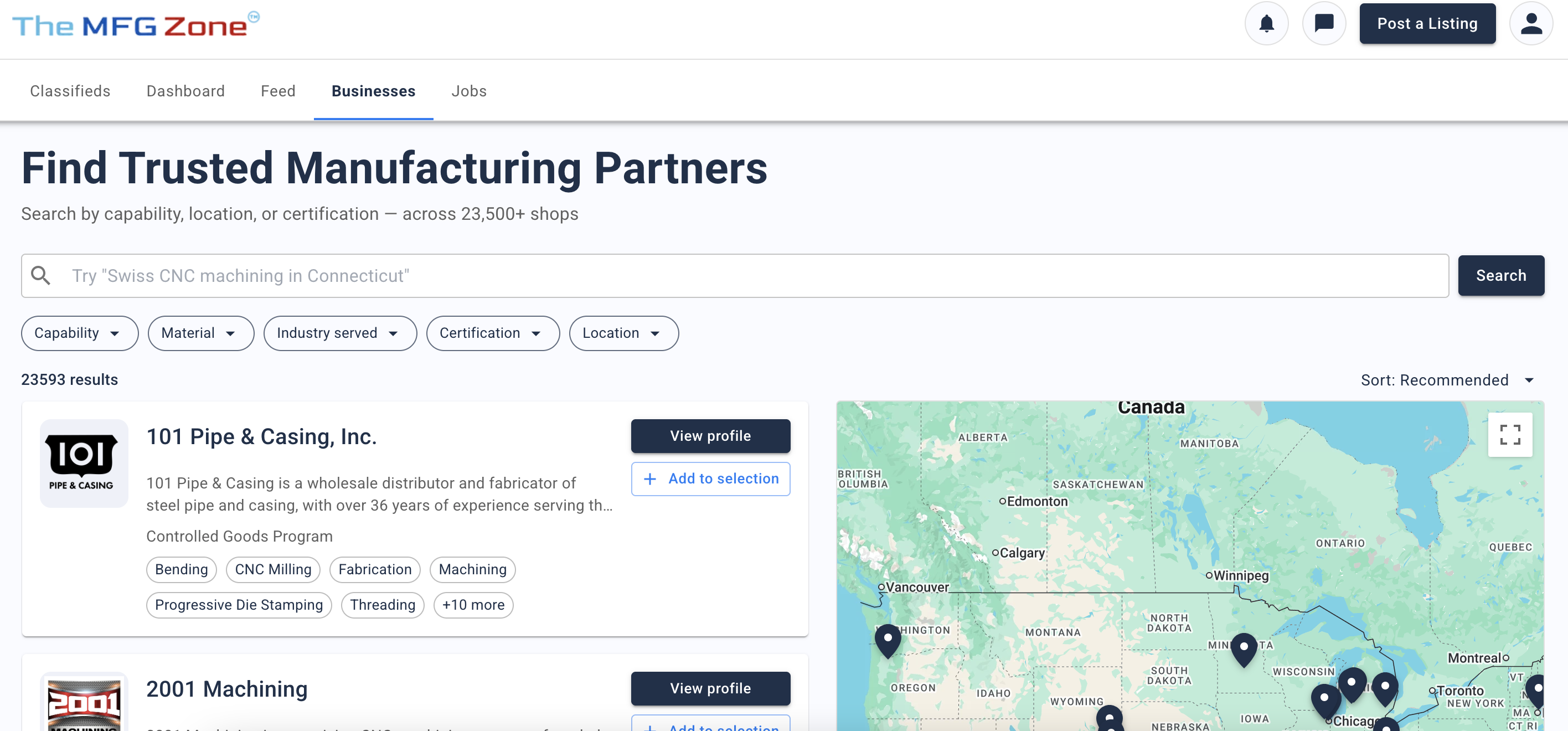The height and width of the screenshot is (731, 1568).
Task: Switch to the Jobs tab
Action: (469, 91)
